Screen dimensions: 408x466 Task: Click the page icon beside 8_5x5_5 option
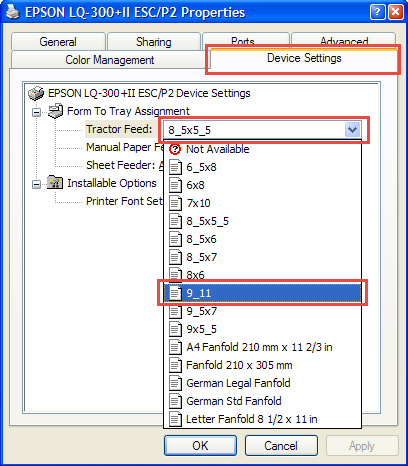click(x=175, y=221)
